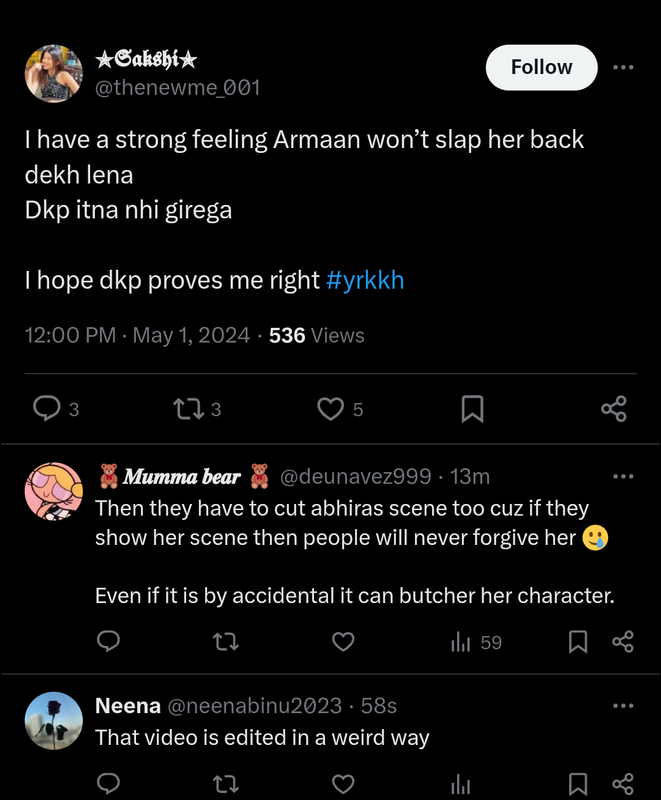This screenshot has height=800, width=661.
Task: Open Sakshi's profile picture
Action: coord(52,73)
